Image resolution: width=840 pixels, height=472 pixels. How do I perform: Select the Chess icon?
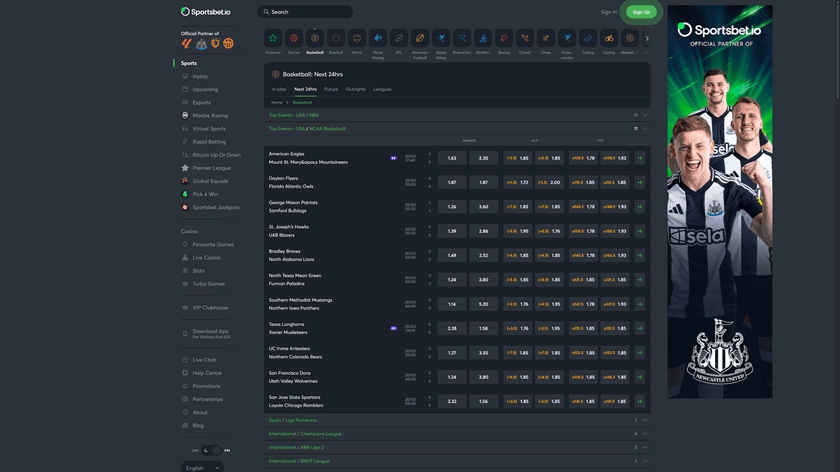pyautogui.click(x=546, y=38)
